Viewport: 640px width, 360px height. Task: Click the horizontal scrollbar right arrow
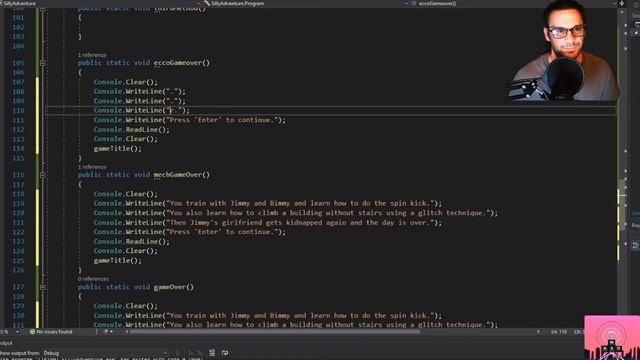[538, 332]
